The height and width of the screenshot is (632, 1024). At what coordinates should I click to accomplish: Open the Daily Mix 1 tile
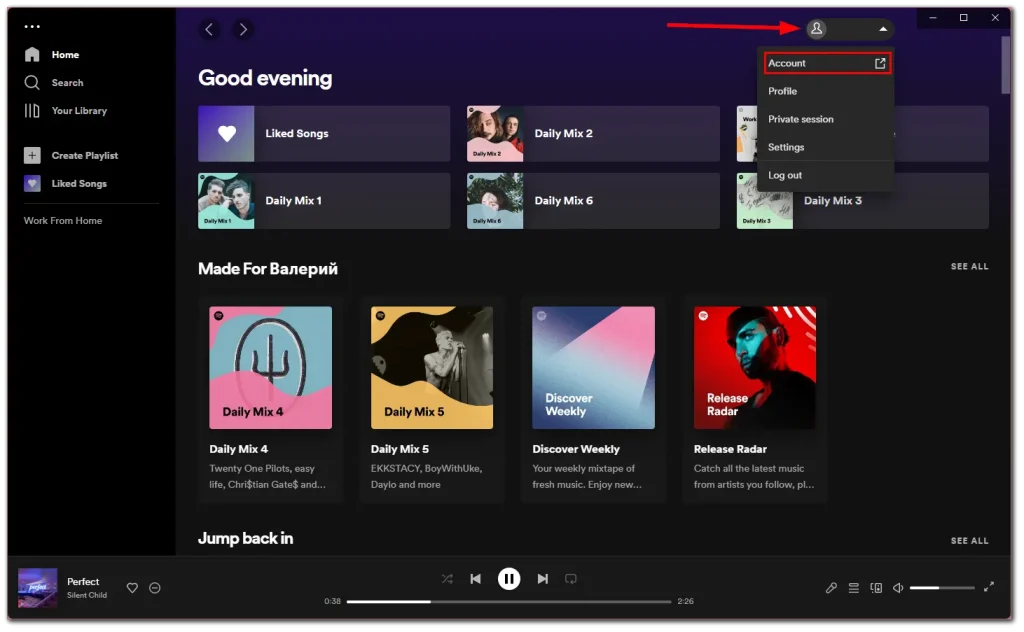pyautogui.click(x=324, y=201)
